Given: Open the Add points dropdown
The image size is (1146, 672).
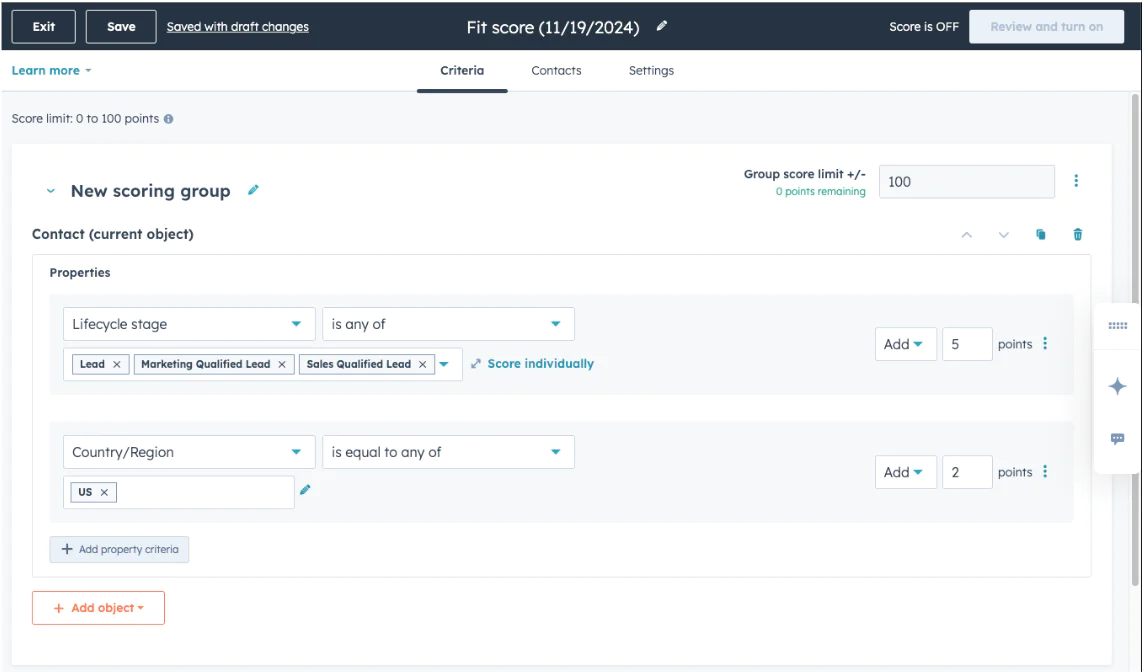Looking at the screenshot, I should (905, 343).
